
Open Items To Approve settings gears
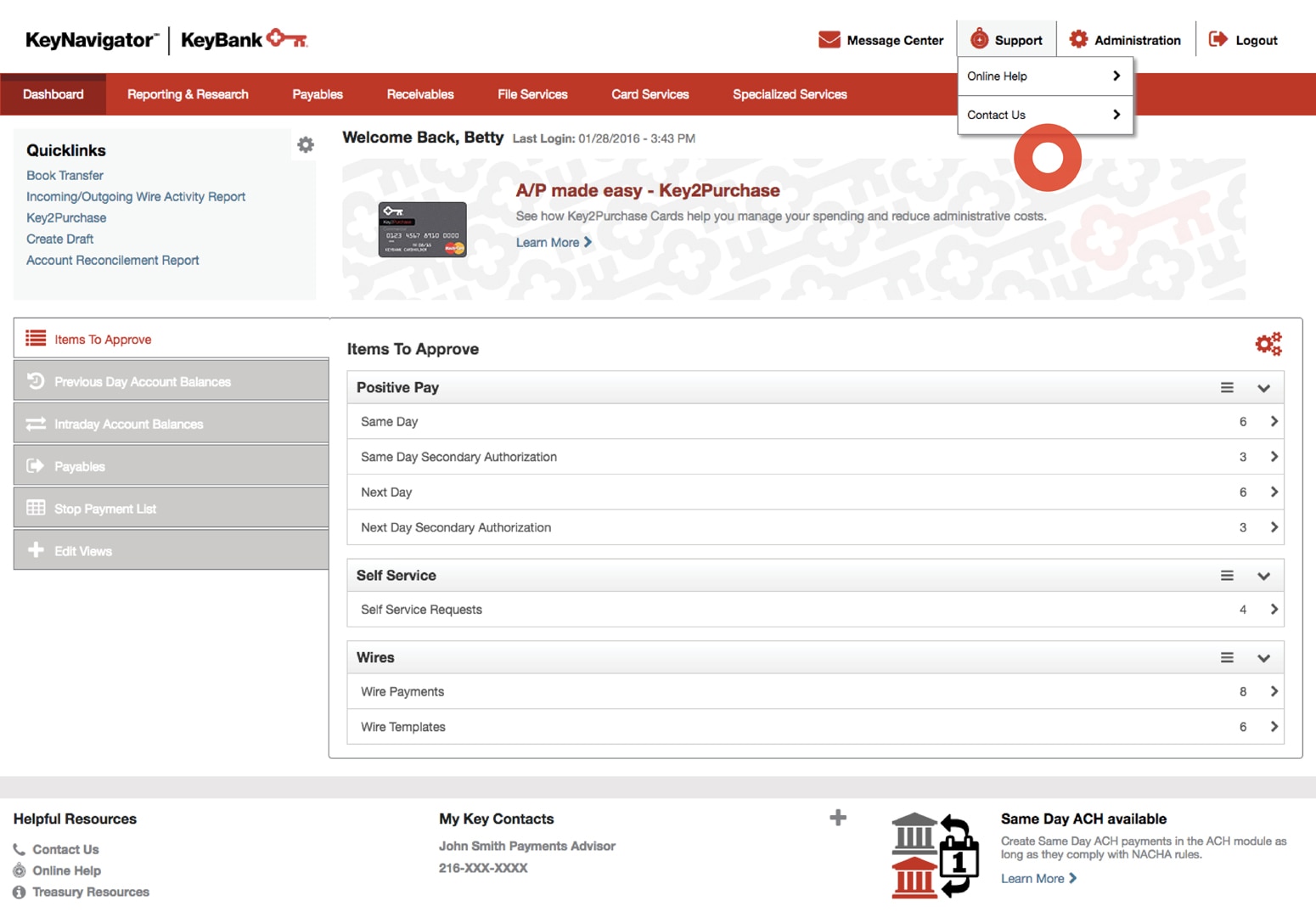[x=1268, y=344]
